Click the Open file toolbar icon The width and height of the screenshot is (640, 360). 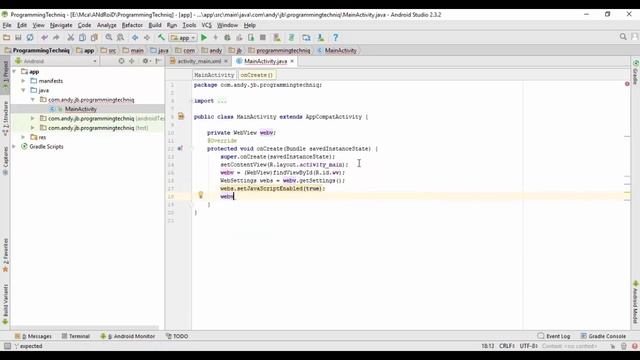(x=7, y=38)
